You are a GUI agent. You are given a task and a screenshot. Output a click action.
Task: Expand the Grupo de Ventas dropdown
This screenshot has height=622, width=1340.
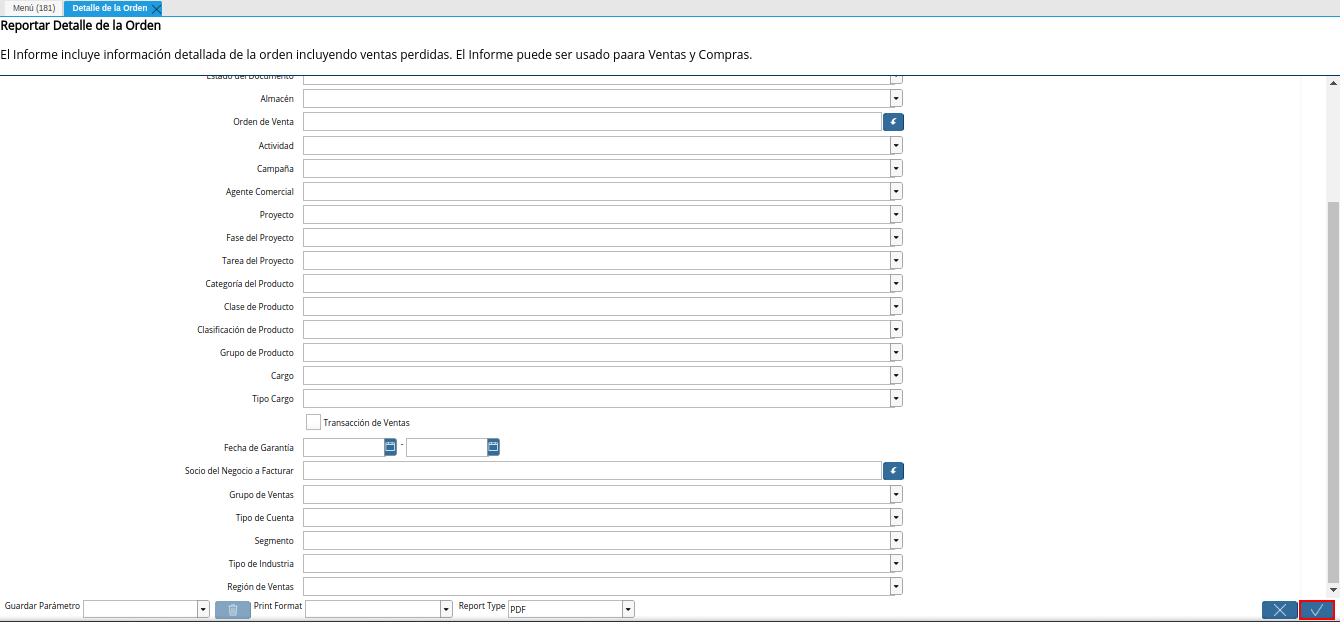pyautogui.click(x=896, y=494)
